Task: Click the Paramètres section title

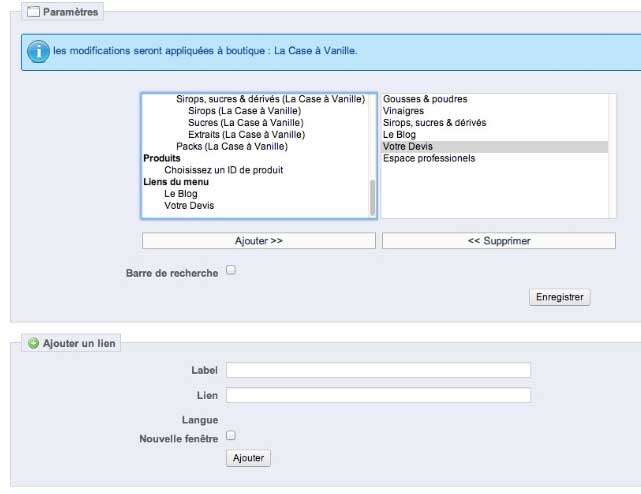Action: pyautogui.click(x=70, y=12)
